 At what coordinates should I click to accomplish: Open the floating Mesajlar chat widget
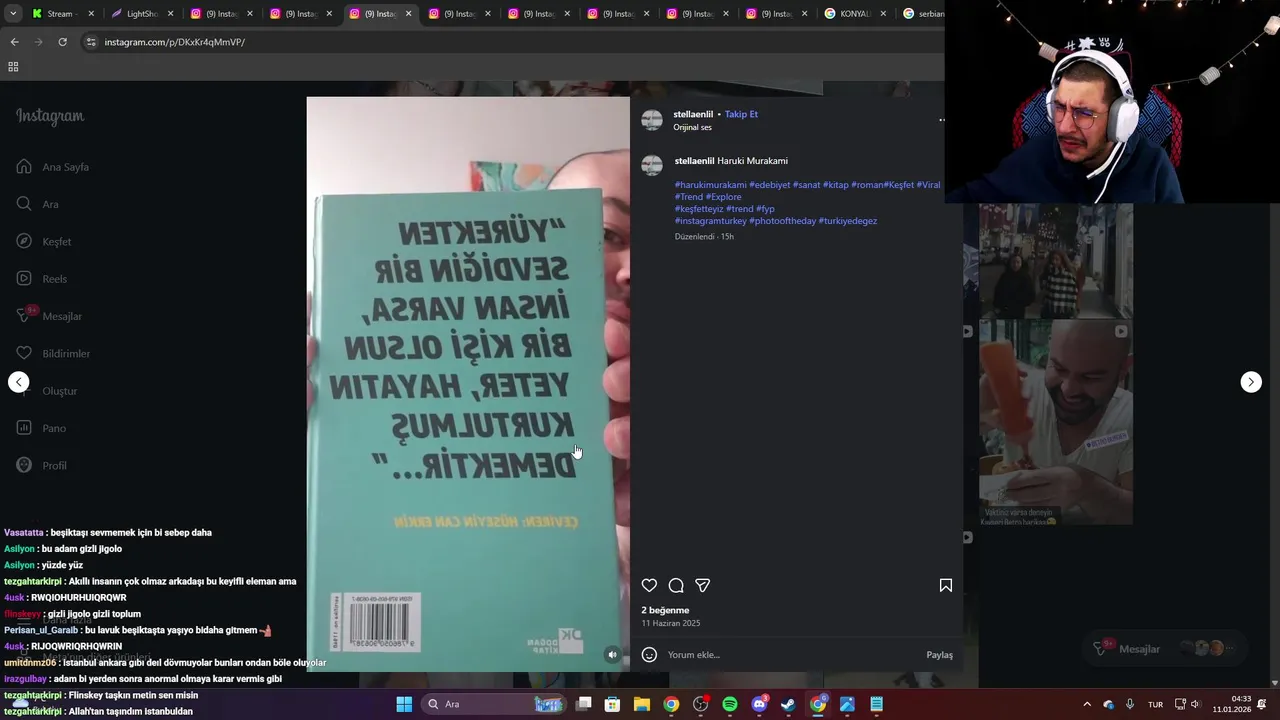click(x=1165, y=649)
